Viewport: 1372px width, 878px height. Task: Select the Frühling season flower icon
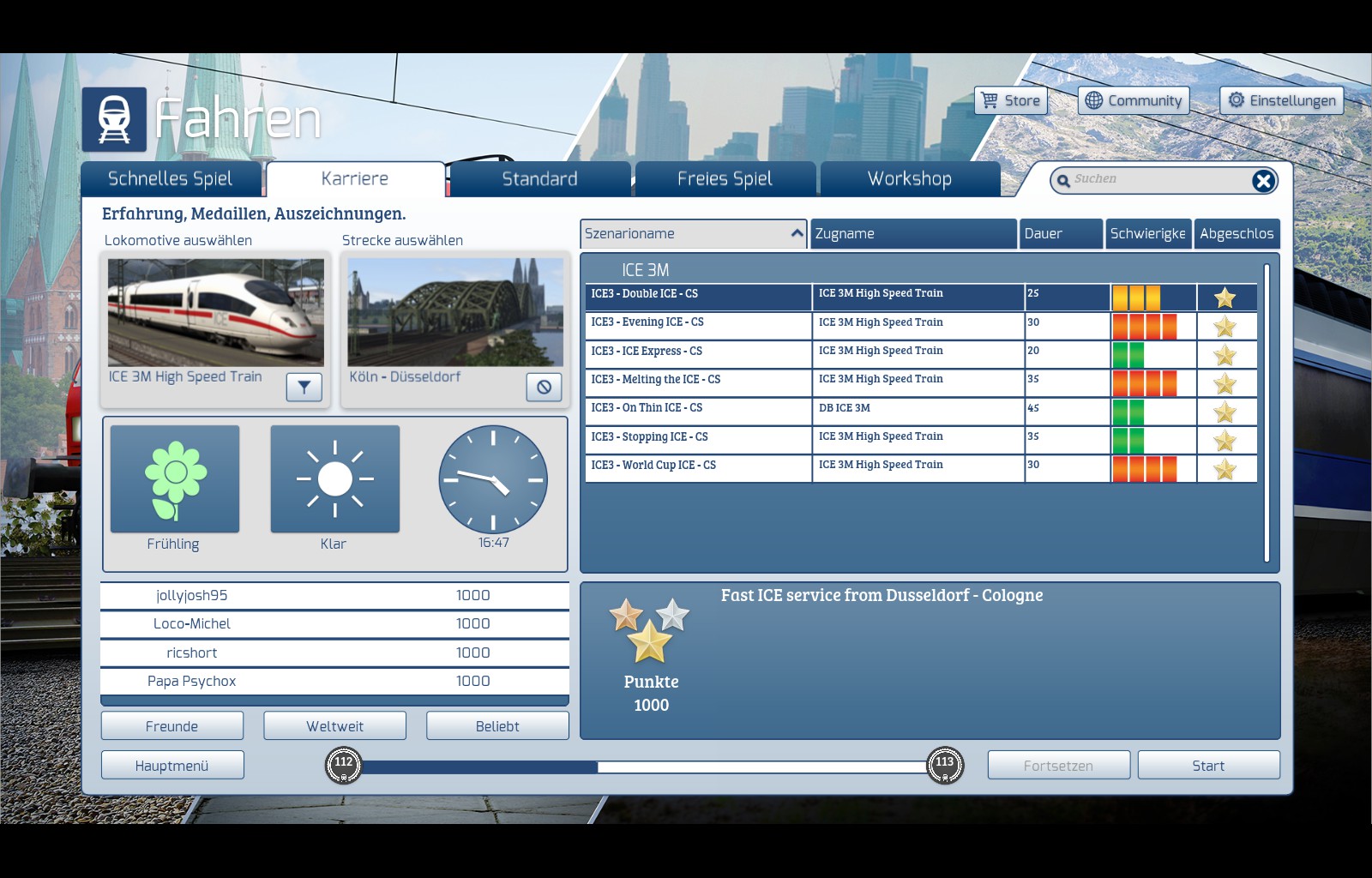[175, 479]
